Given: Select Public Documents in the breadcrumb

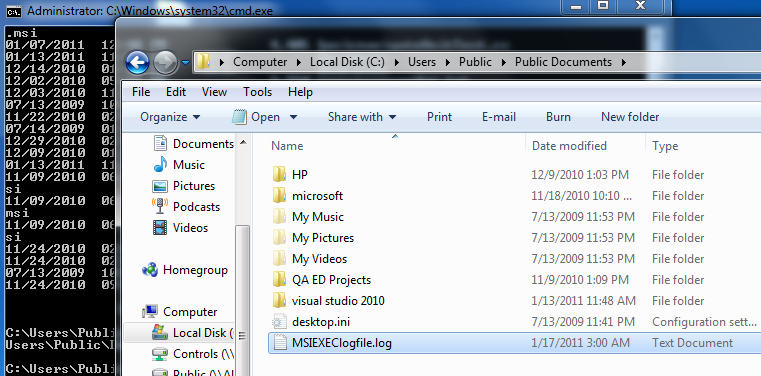Looking at the screenshot, I should pos(563,62).
